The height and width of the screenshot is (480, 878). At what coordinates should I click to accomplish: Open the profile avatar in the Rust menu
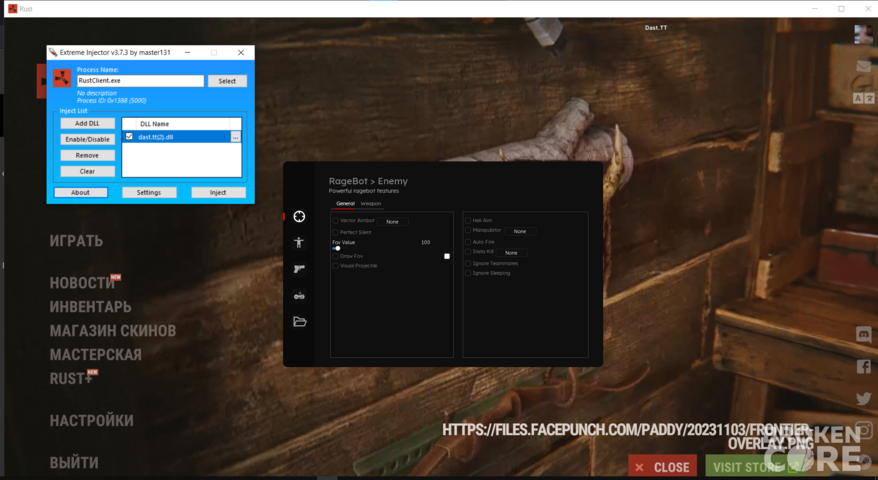point(863,34)
